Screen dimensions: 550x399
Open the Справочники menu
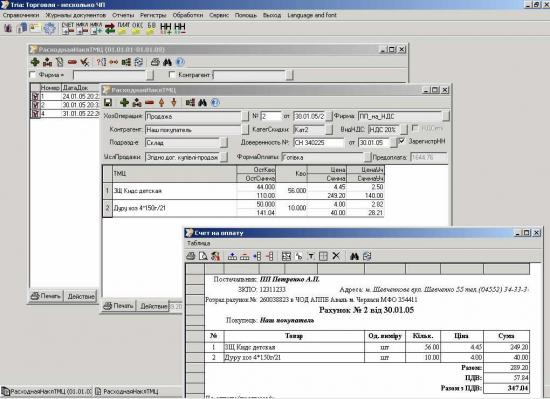(x=21, y=15)
